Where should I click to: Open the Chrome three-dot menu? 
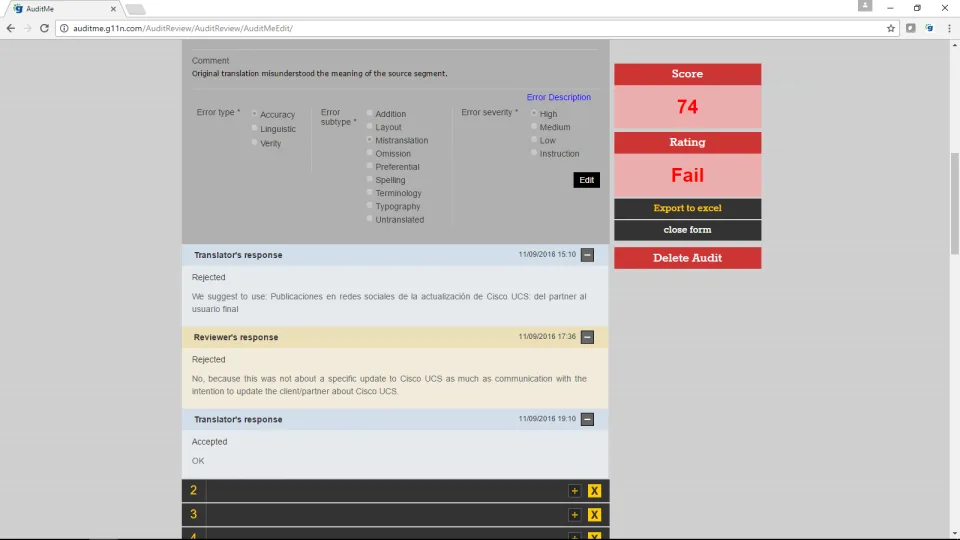[949, 28]
